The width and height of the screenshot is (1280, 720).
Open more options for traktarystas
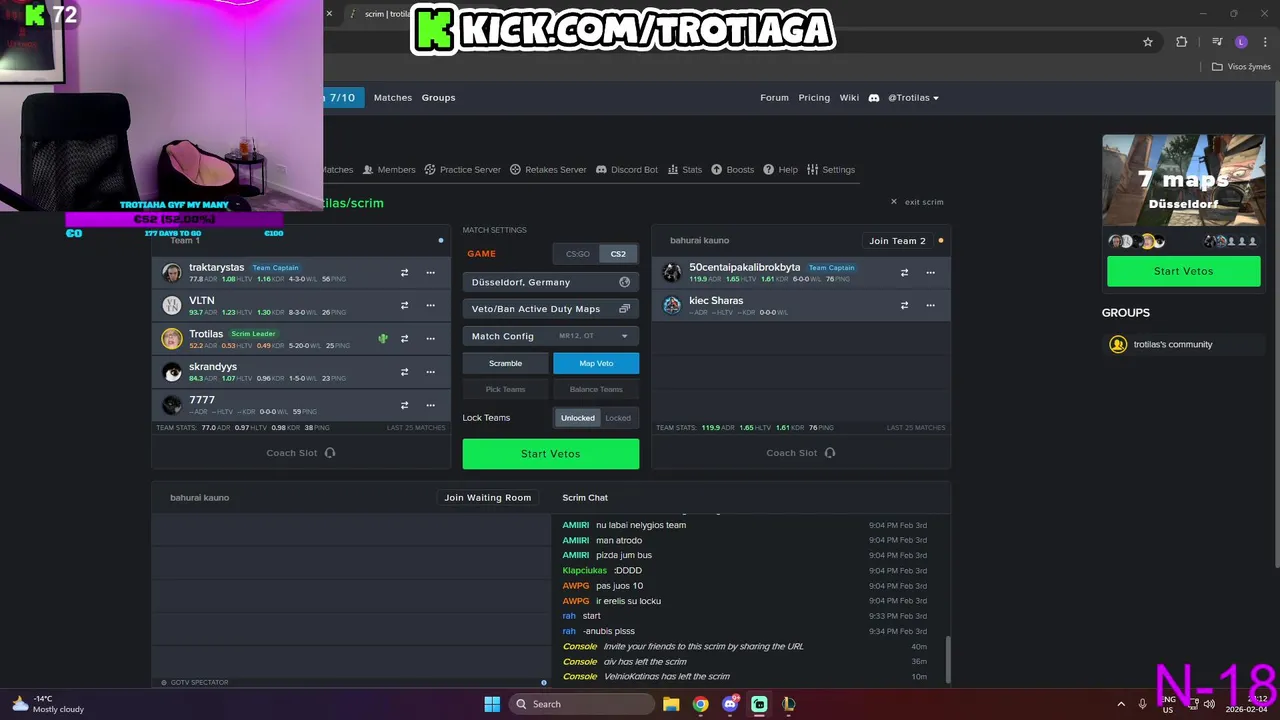[430, 272]
